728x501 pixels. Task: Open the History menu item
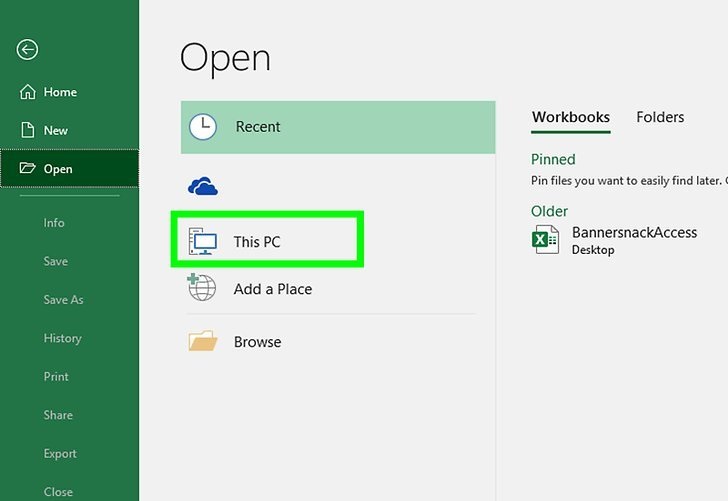pyautogui.click(x=62, y=338)
